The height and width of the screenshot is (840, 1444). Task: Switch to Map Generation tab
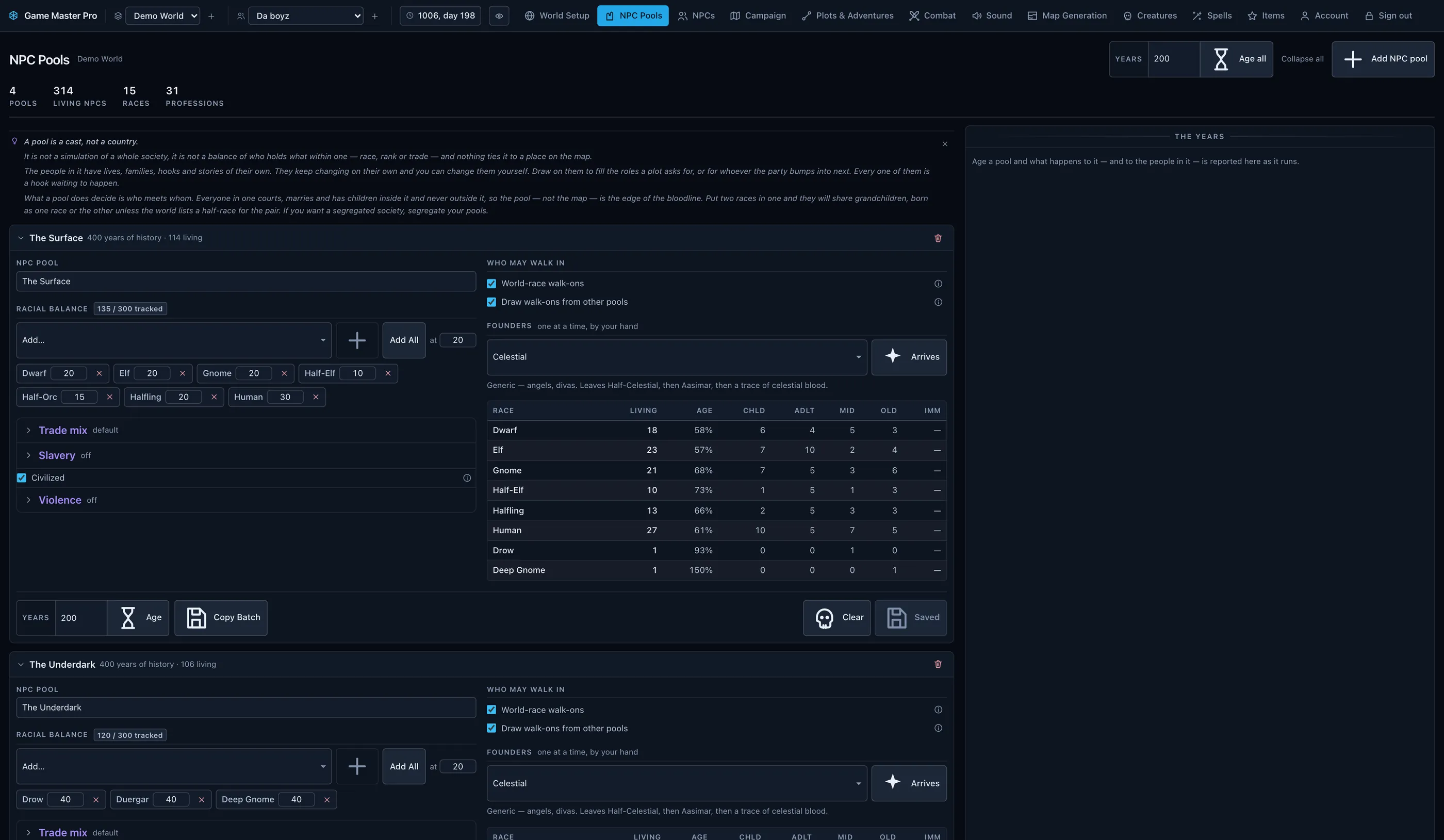coord(1067,15)
